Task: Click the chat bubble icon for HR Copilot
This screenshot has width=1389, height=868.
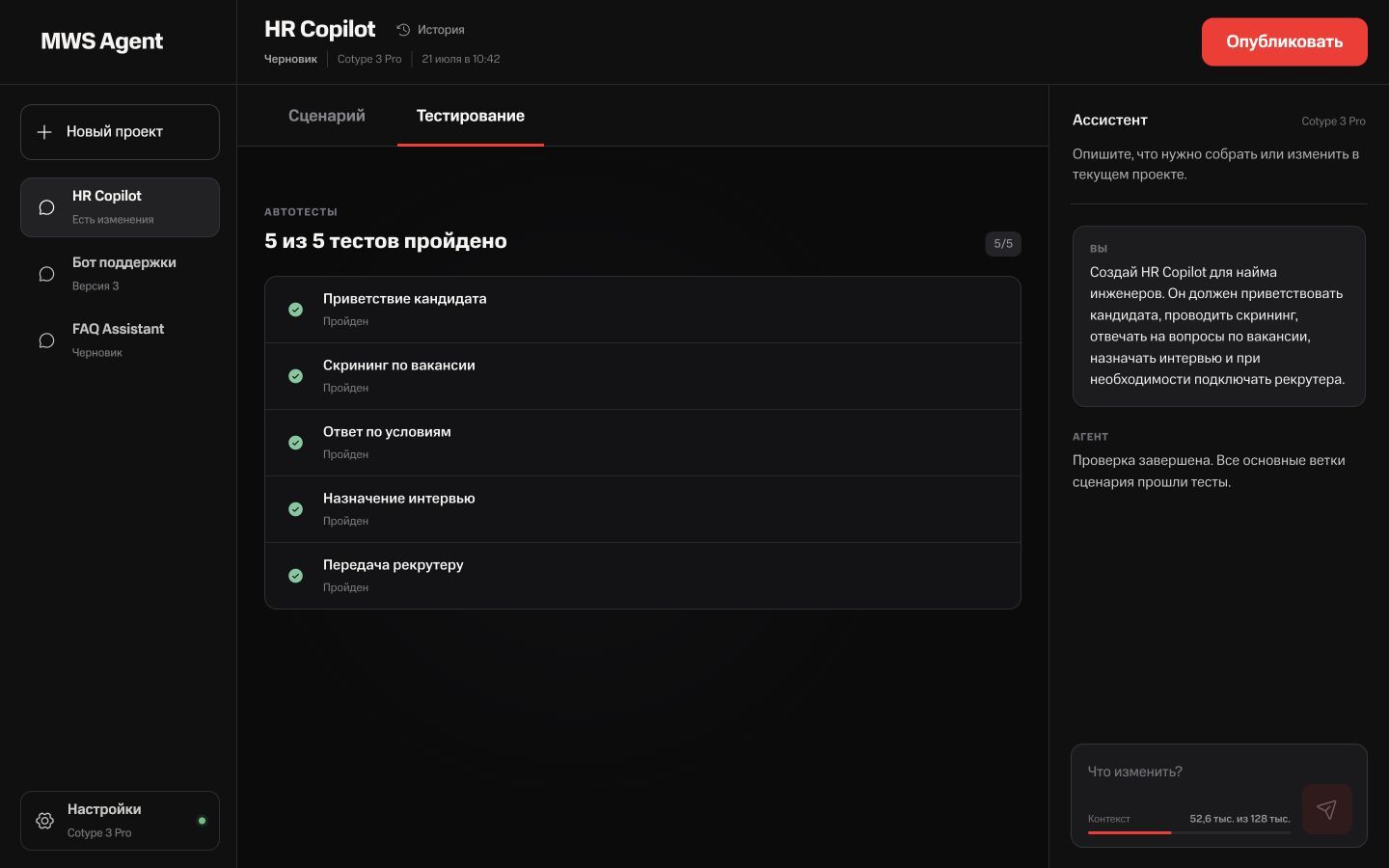Action: click(x=46, y=207)
